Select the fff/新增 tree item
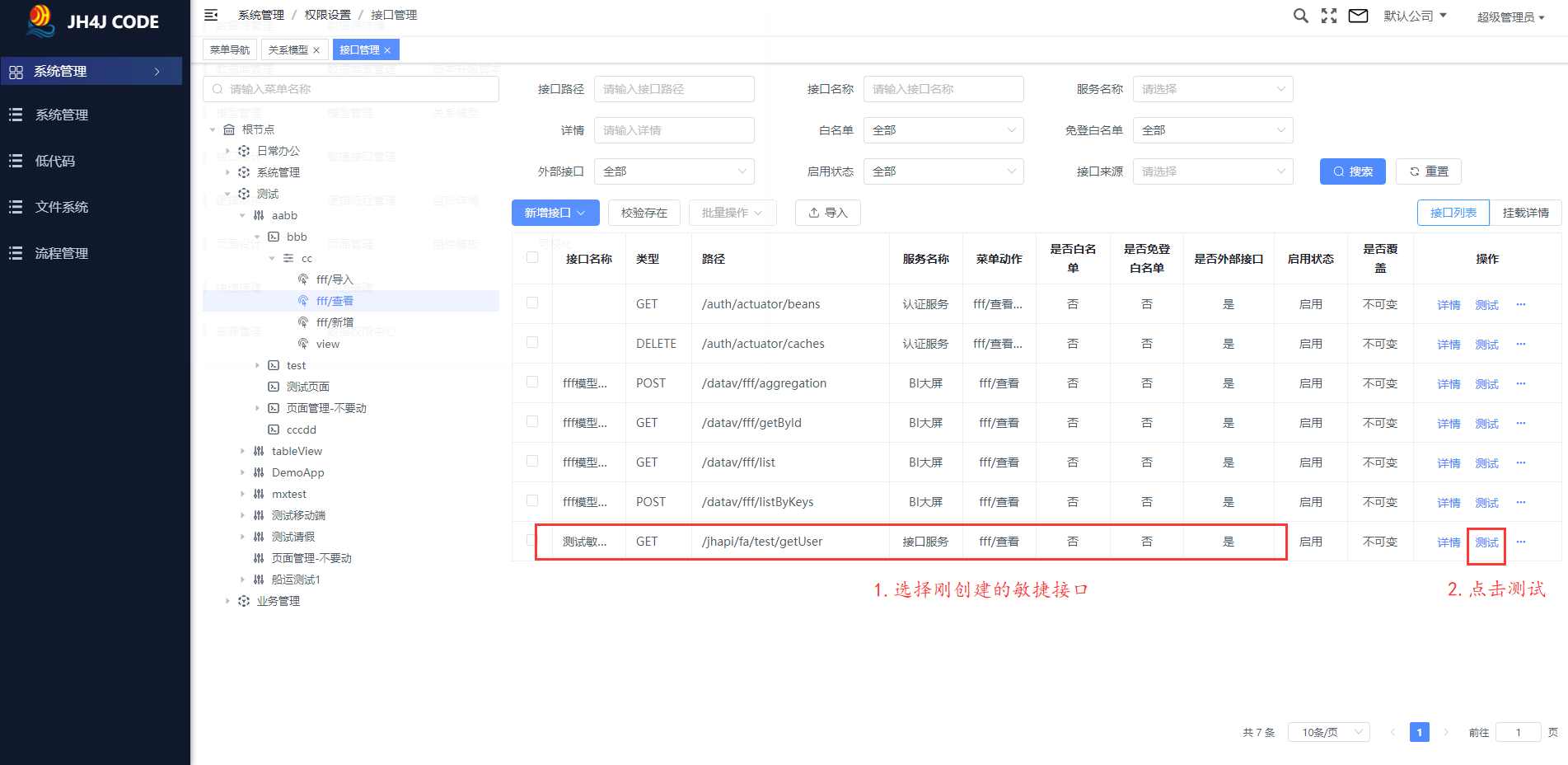The height and width of the screenshot is (765, 1568). [335, 322]
